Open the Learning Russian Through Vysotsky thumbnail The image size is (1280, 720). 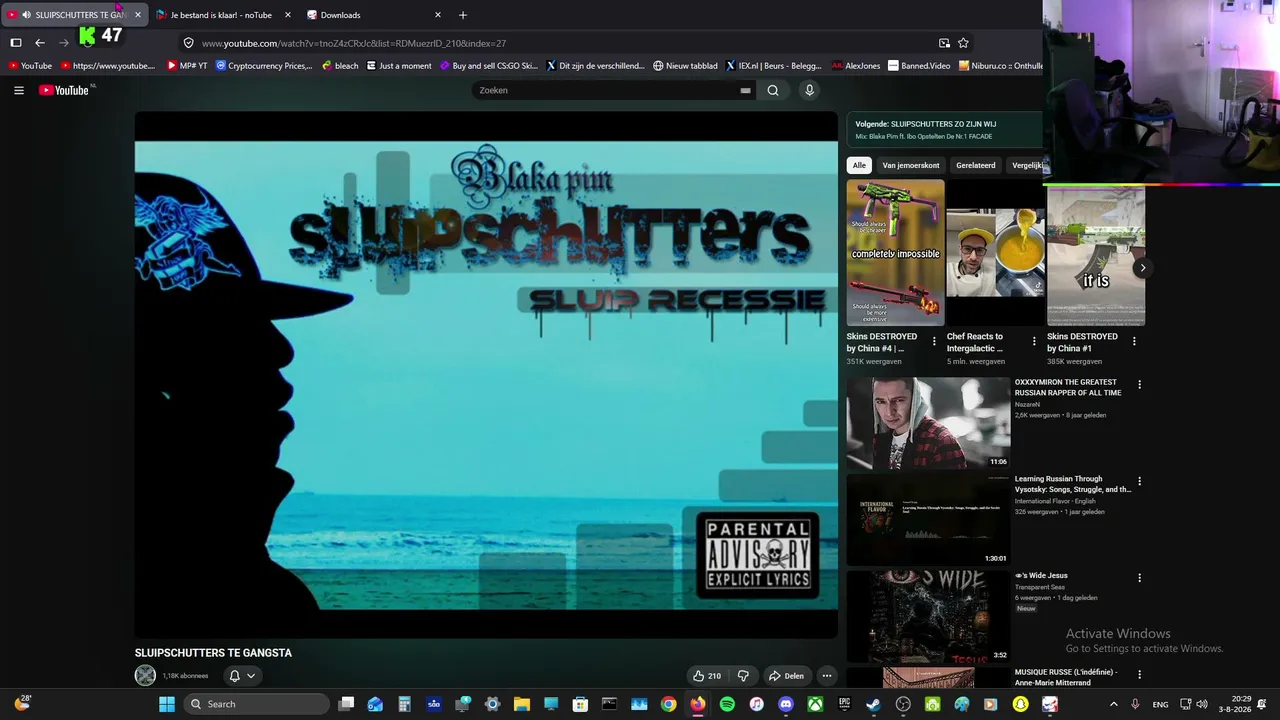coord(929,520)
